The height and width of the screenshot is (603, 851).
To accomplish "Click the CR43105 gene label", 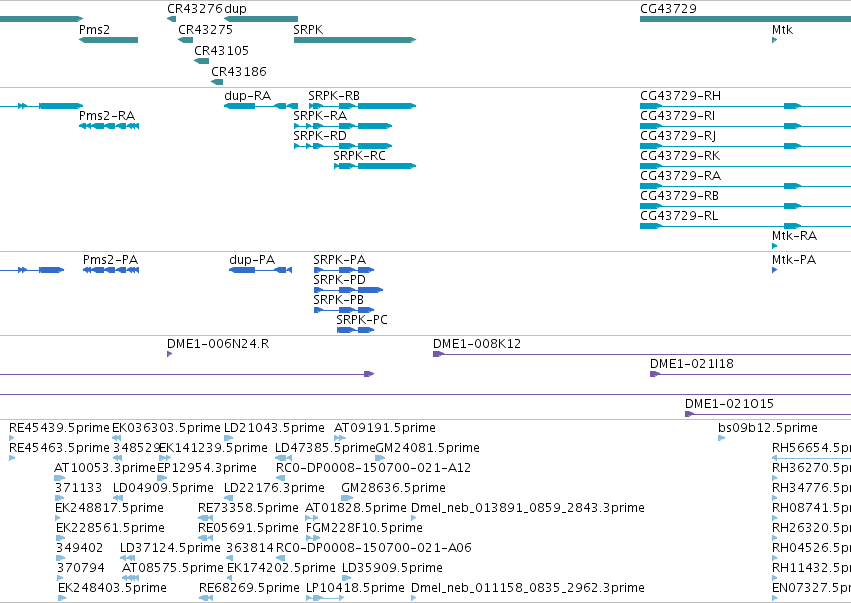I will [221, 51].
